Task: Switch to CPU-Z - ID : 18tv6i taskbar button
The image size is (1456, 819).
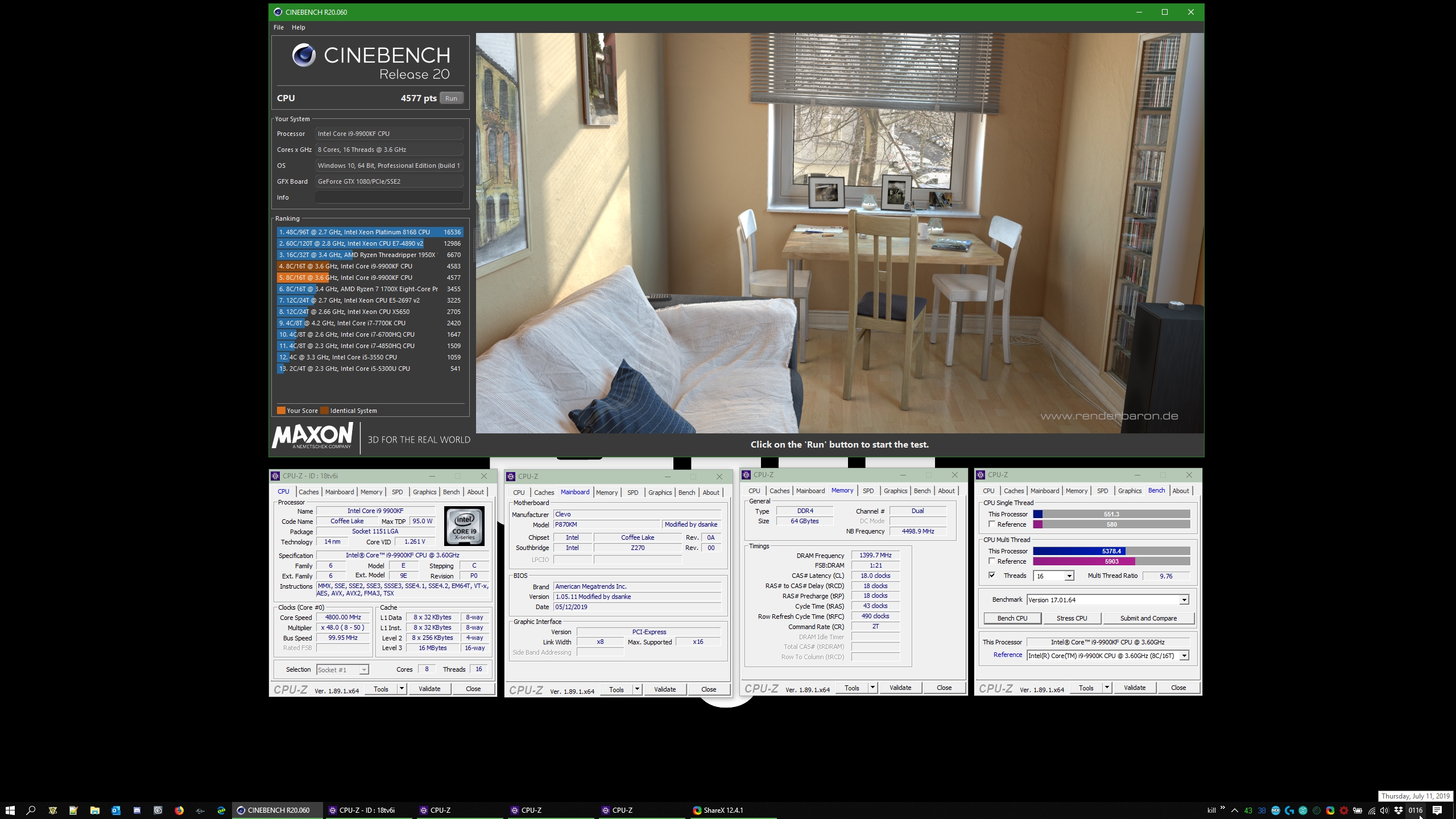Action: tap(368, 810)
